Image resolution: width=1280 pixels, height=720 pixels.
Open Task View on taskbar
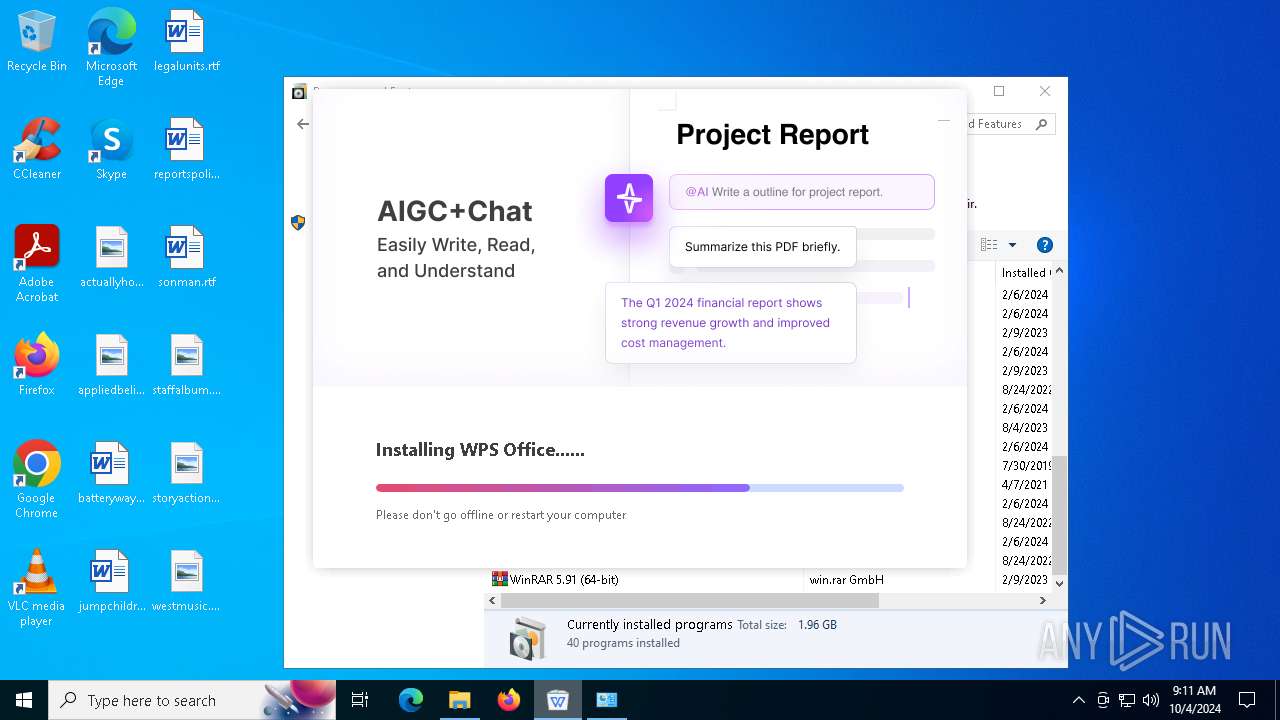click(360, 700)
